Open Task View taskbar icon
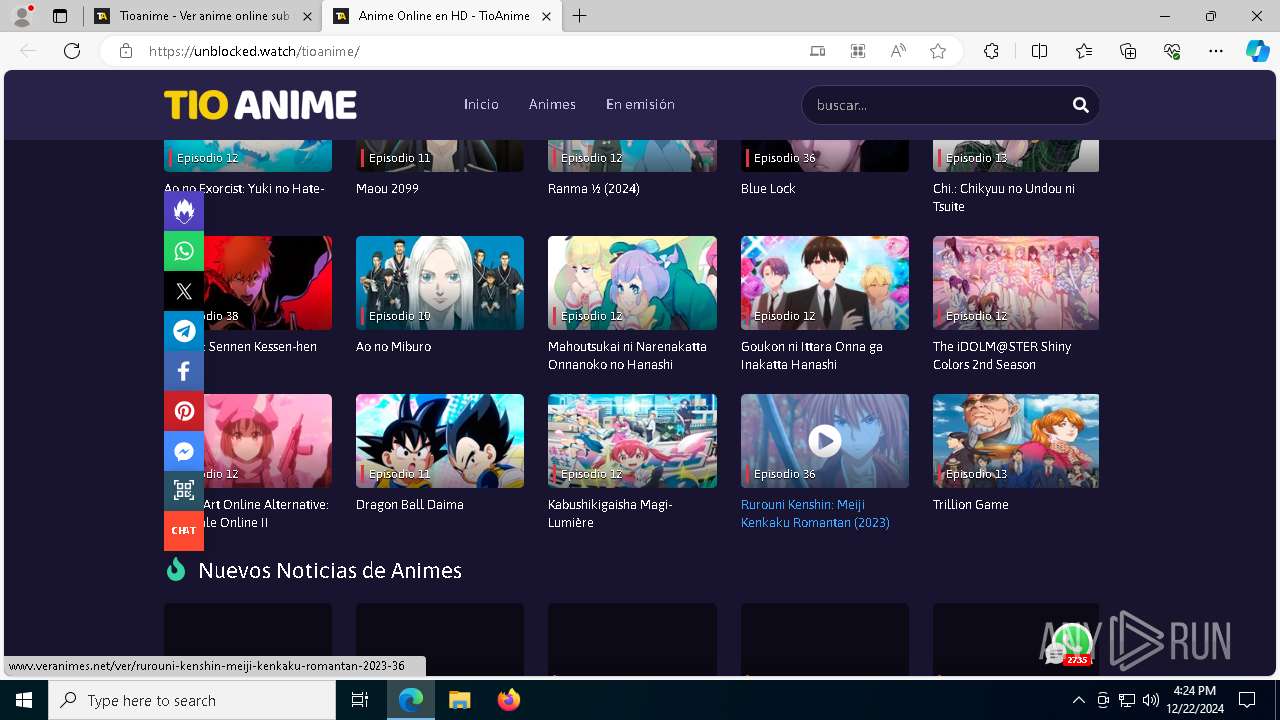 point(360,700)
